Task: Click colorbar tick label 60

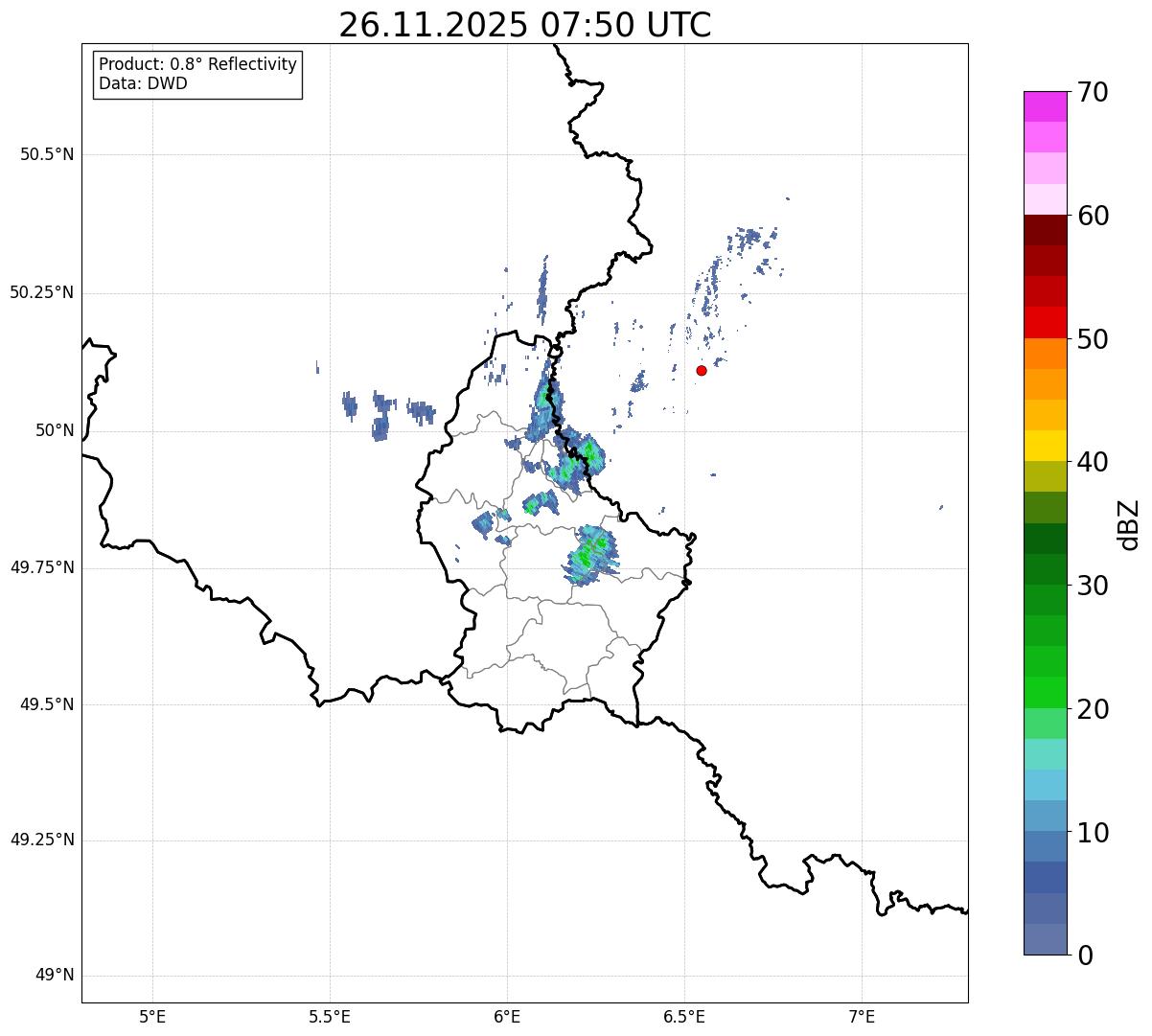Action: pyautogui.click(x=1094, y=216)
